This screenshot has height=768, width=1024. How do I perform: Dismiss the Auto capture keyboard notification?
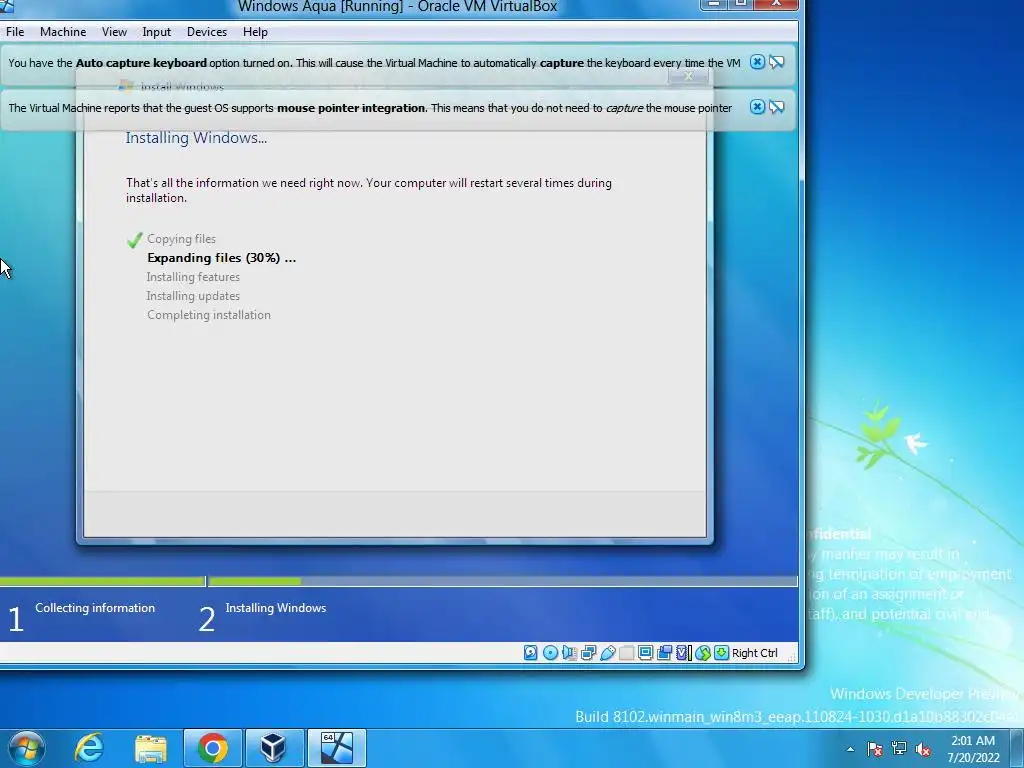coord(757,62)
